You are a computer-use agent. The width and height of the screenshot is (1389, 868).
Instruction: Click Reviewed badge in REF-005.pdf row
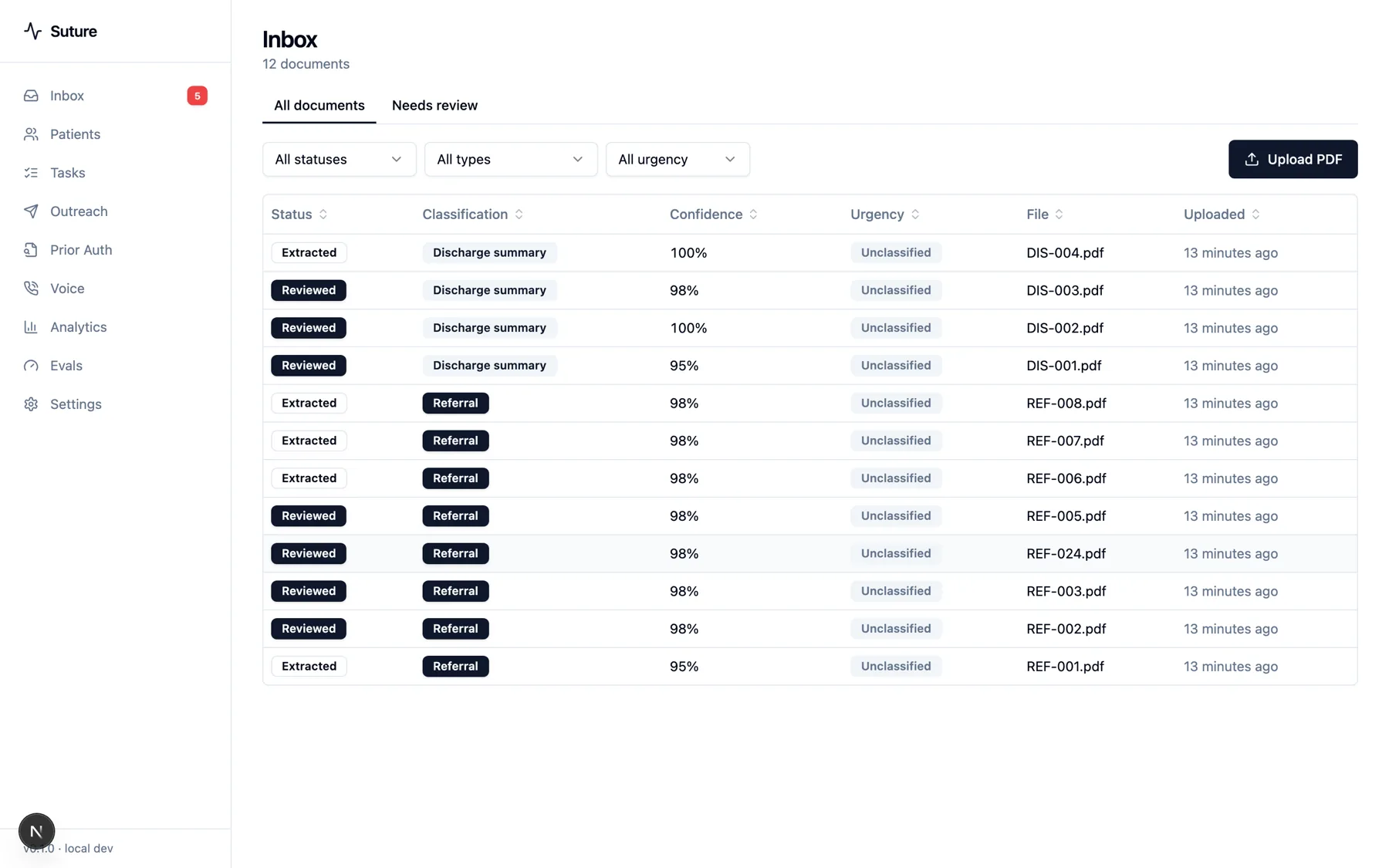[x=309, y=515]
